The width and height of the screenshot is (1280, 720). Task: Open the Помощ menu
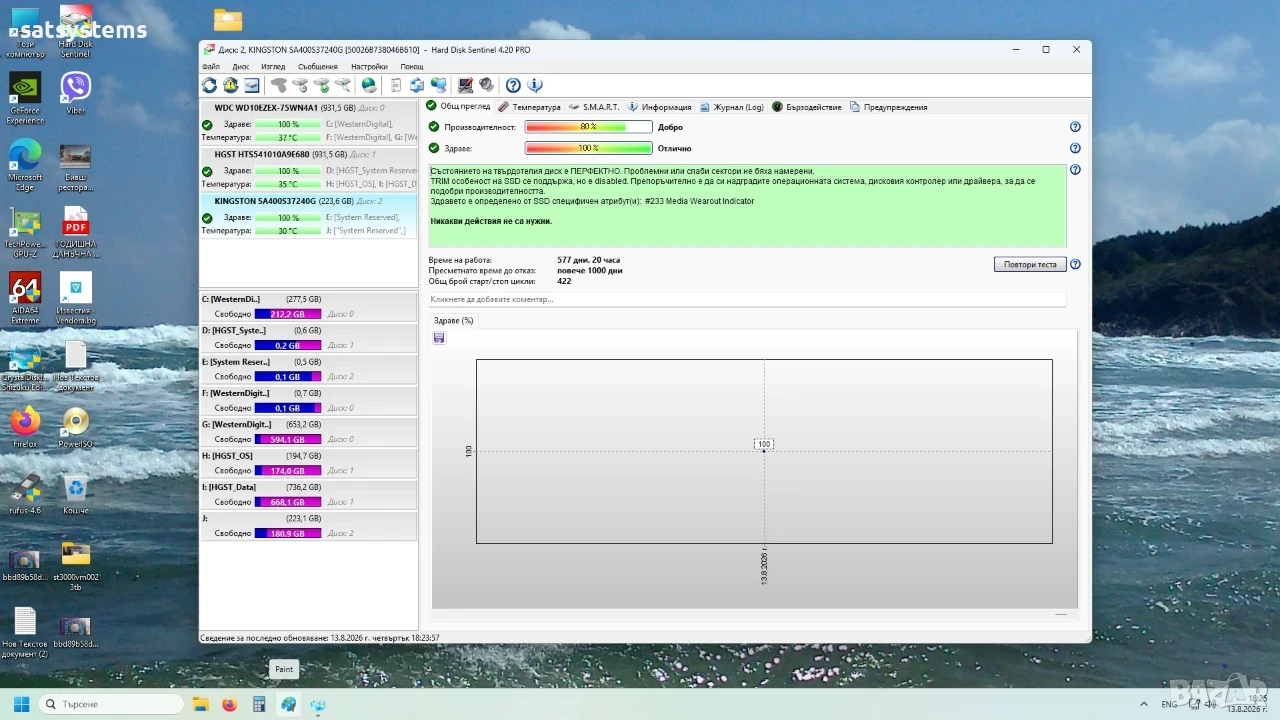(x=412, y=67)
